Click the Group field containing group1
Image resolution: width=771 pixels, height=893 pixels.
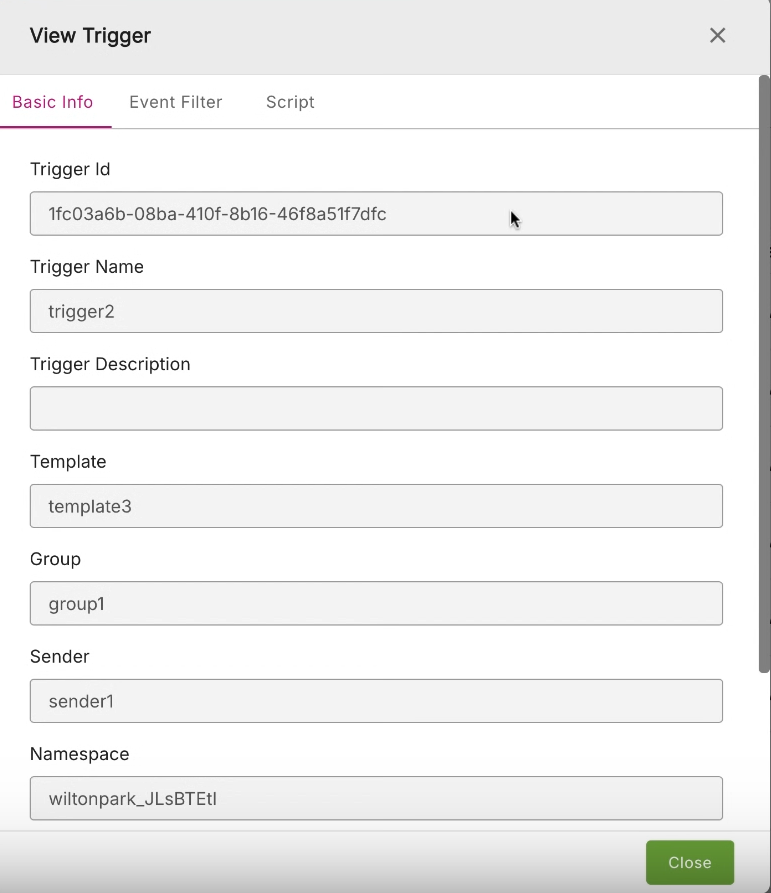point(376,604)
